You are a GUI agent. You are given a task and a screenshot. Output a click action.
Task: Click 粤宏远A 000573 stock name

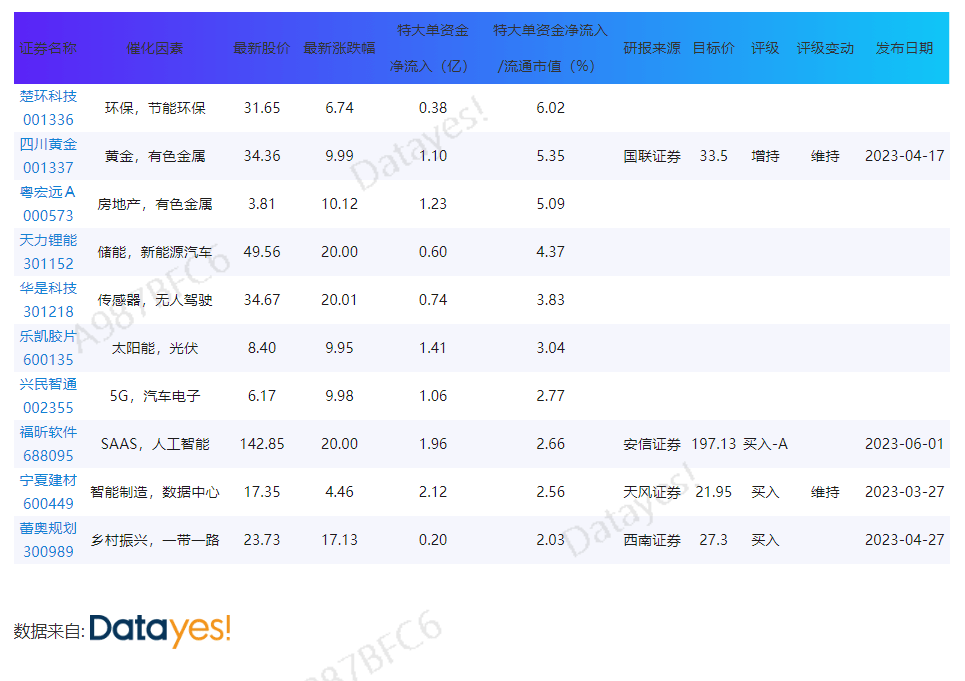(48, 204)
